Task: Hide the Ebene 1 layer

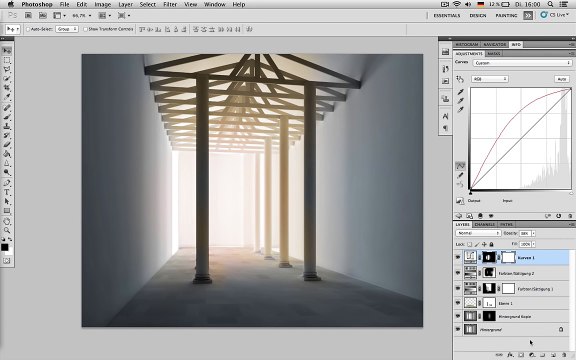Action: (458, 303)
